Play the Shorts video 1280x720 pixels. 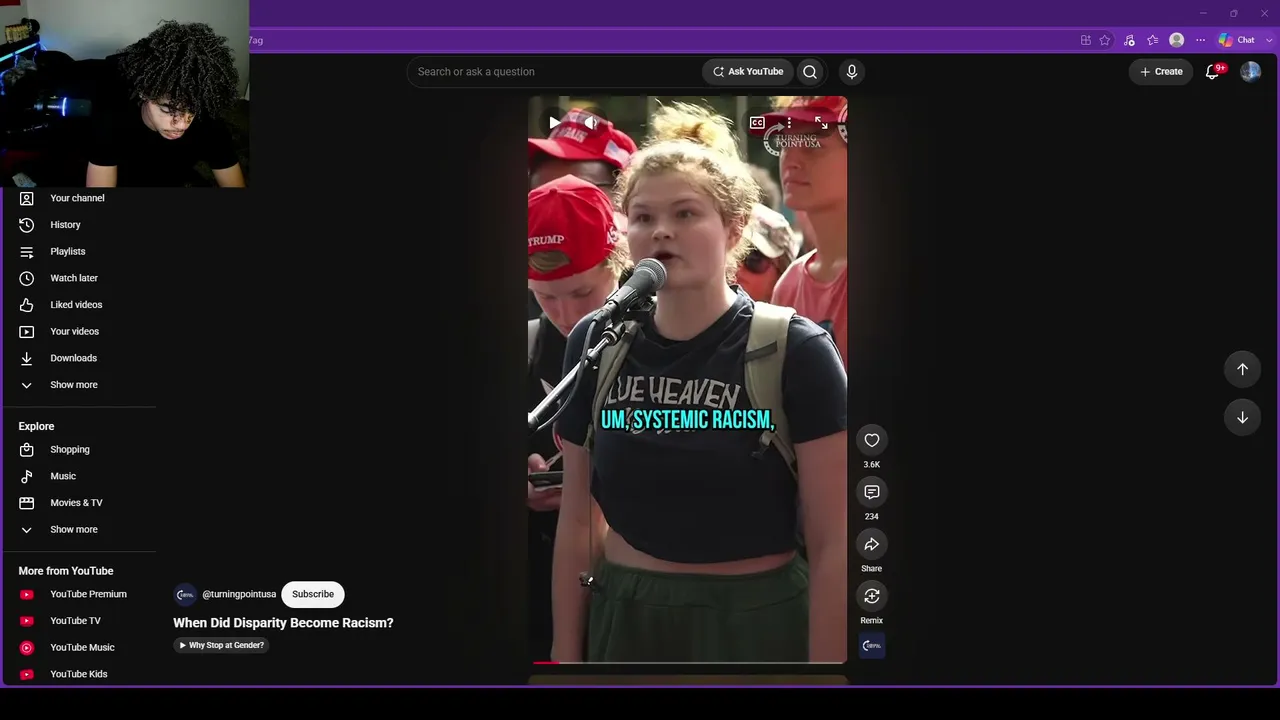point(554,123)
